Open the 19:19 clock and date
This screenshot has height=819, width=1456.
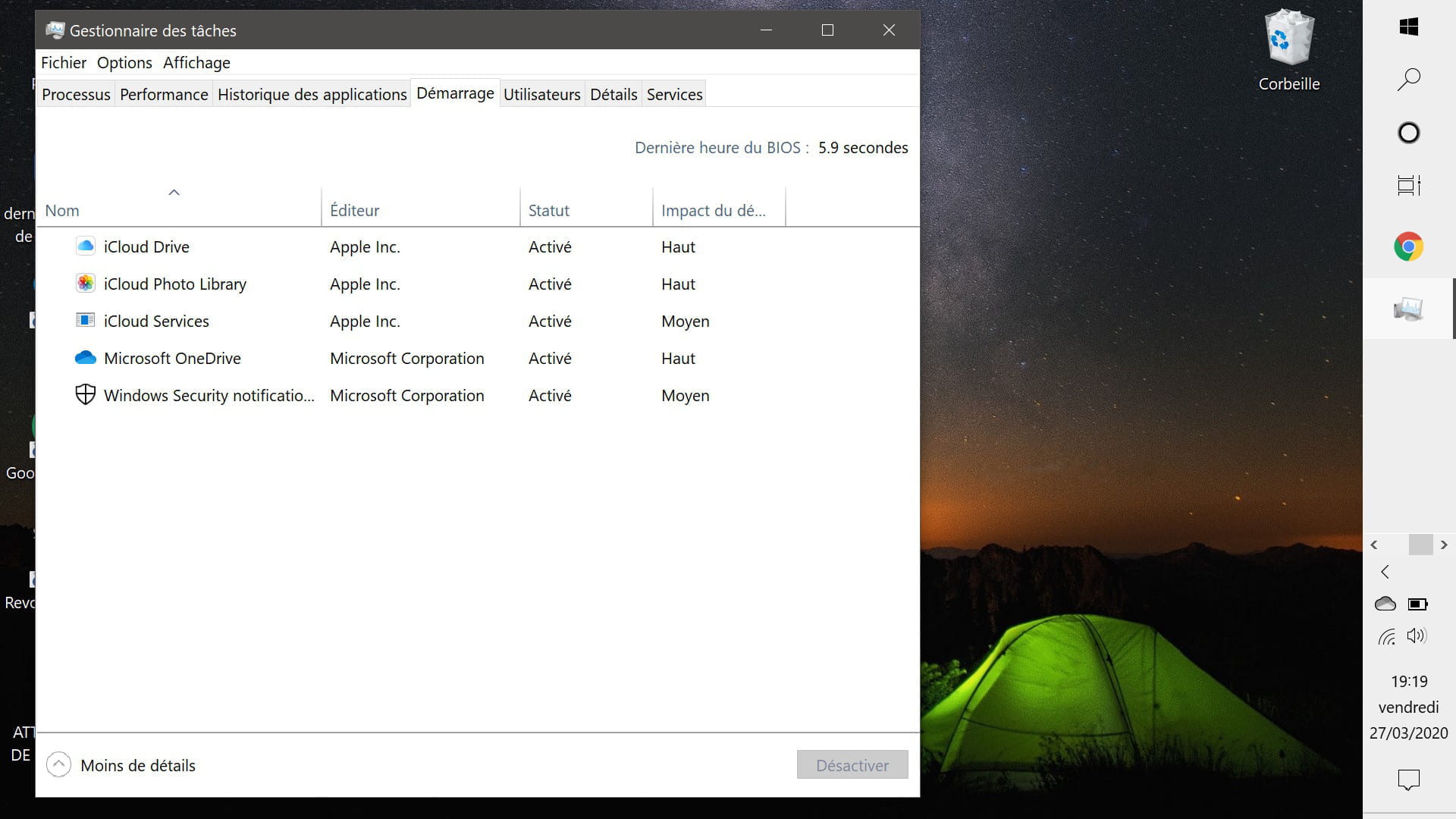(x=1408, y=707)
